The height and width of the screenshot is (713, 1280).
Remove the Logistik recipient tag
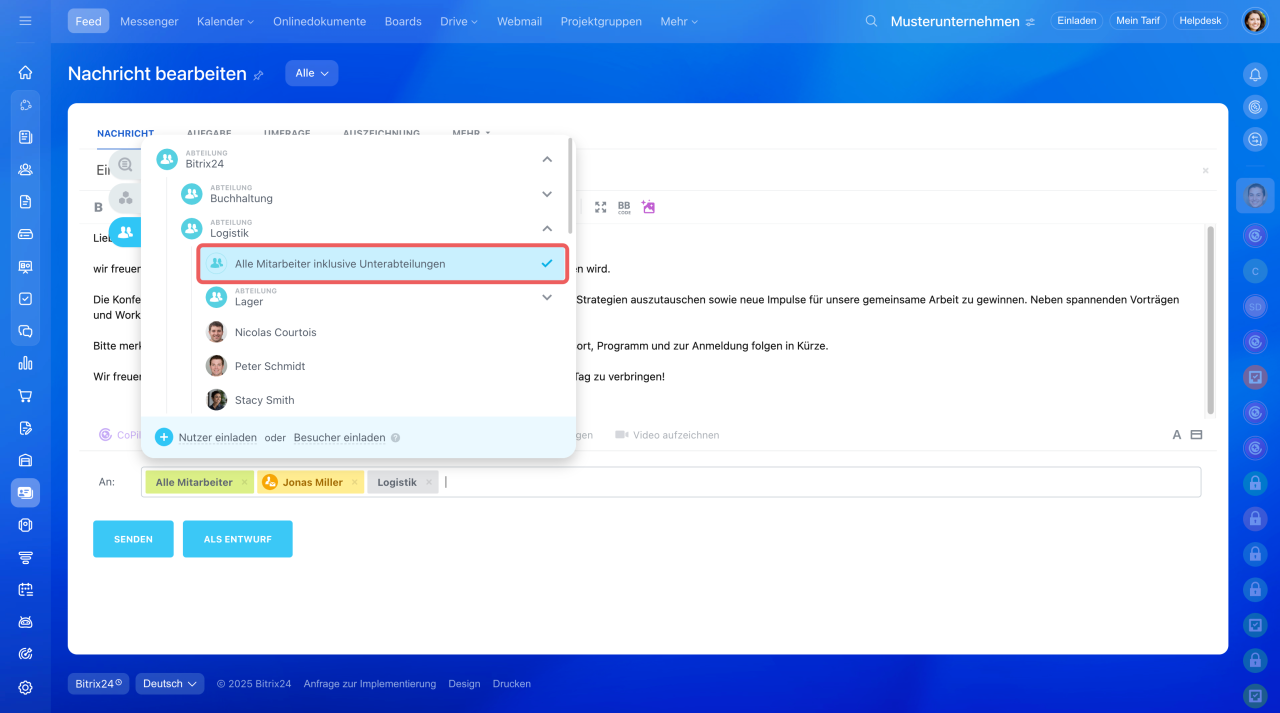click(x=429, y=482)
